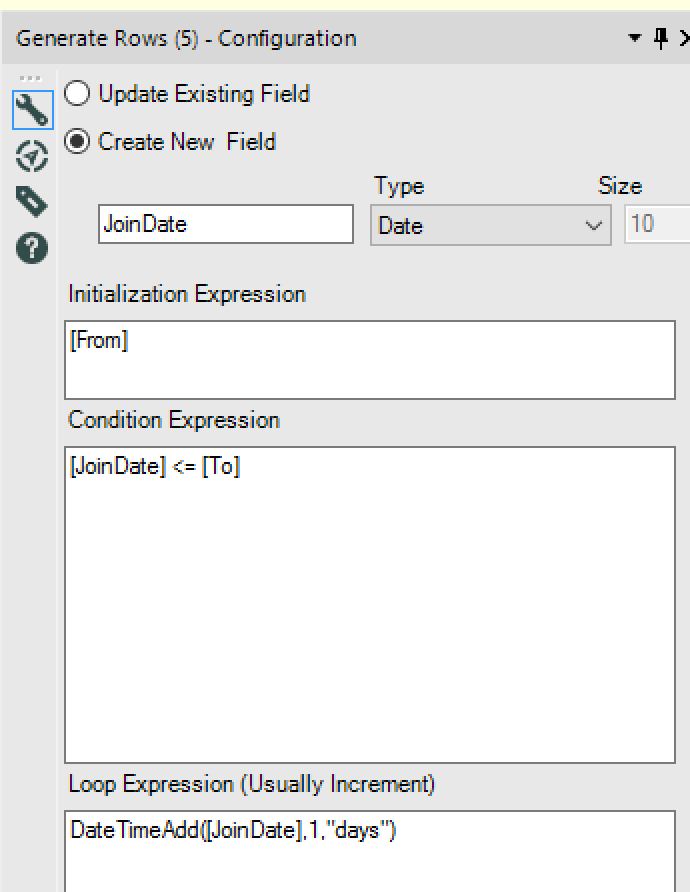Pin the Configuration window with the pushpin
The height and width of the screenshot is (892, 690).
click(660, 38)
